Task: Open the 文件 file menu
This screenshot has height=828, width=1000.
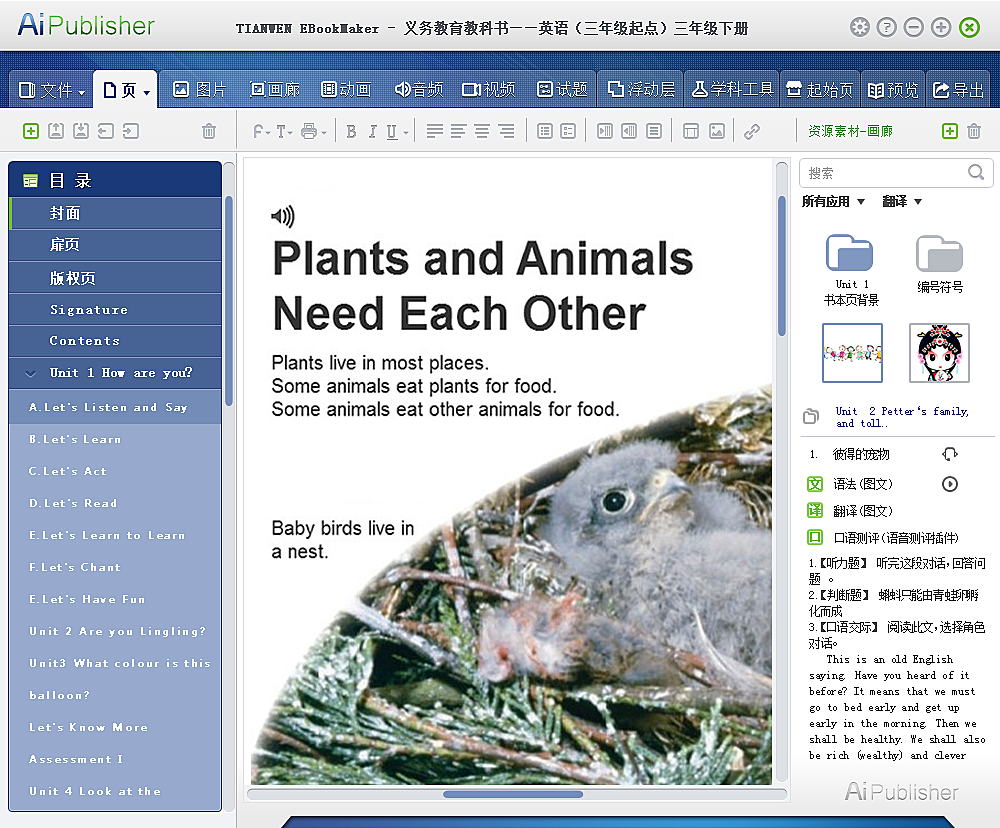Action: pyautogui.click(x=51, y=90)
